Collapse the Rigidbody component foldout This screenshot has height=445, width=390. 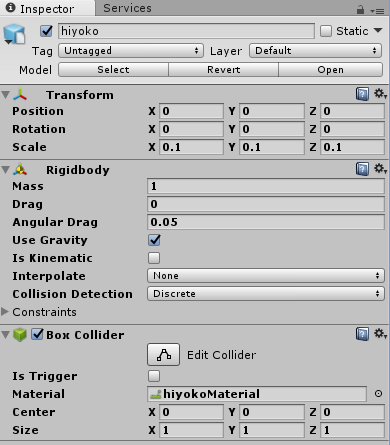(5, 170)
